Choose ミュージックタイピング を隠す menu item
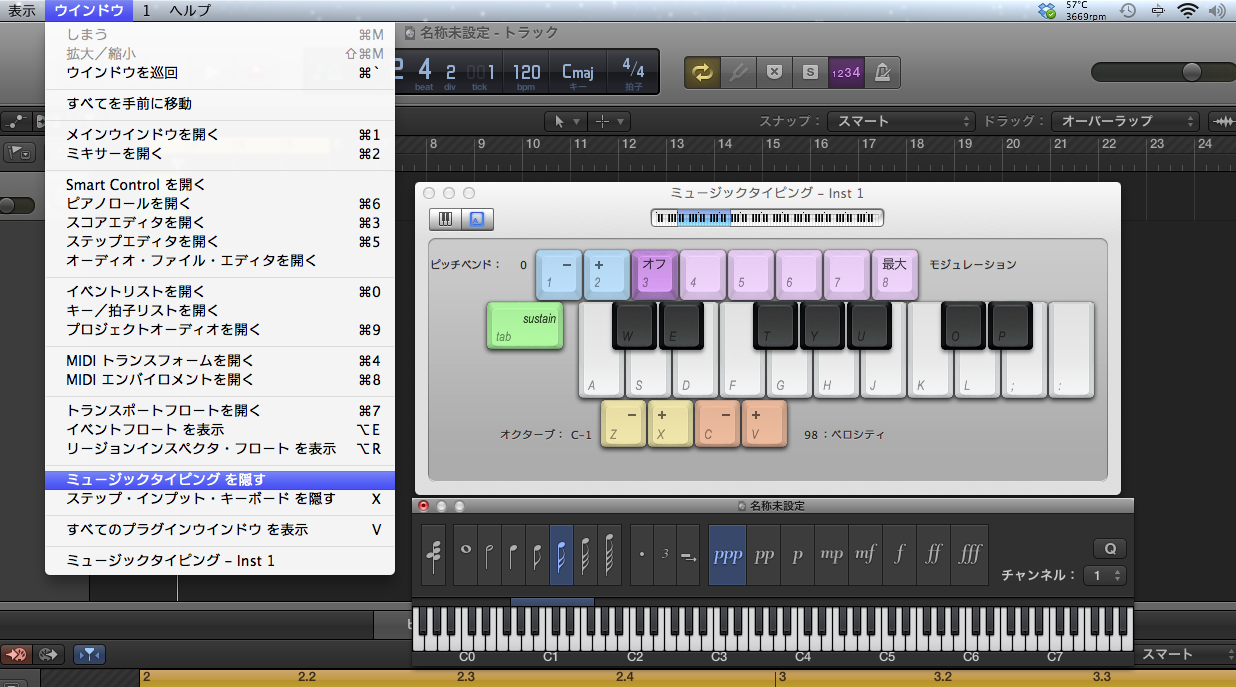 (x=219, y=480)
